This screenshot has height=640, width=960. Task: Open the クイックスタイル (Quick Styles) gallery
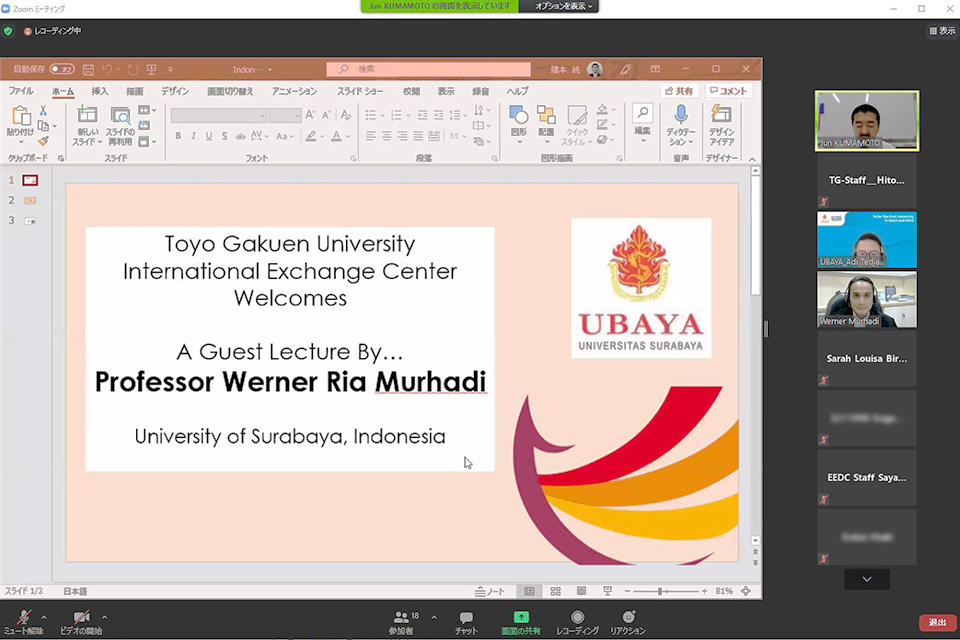point(577,126)
